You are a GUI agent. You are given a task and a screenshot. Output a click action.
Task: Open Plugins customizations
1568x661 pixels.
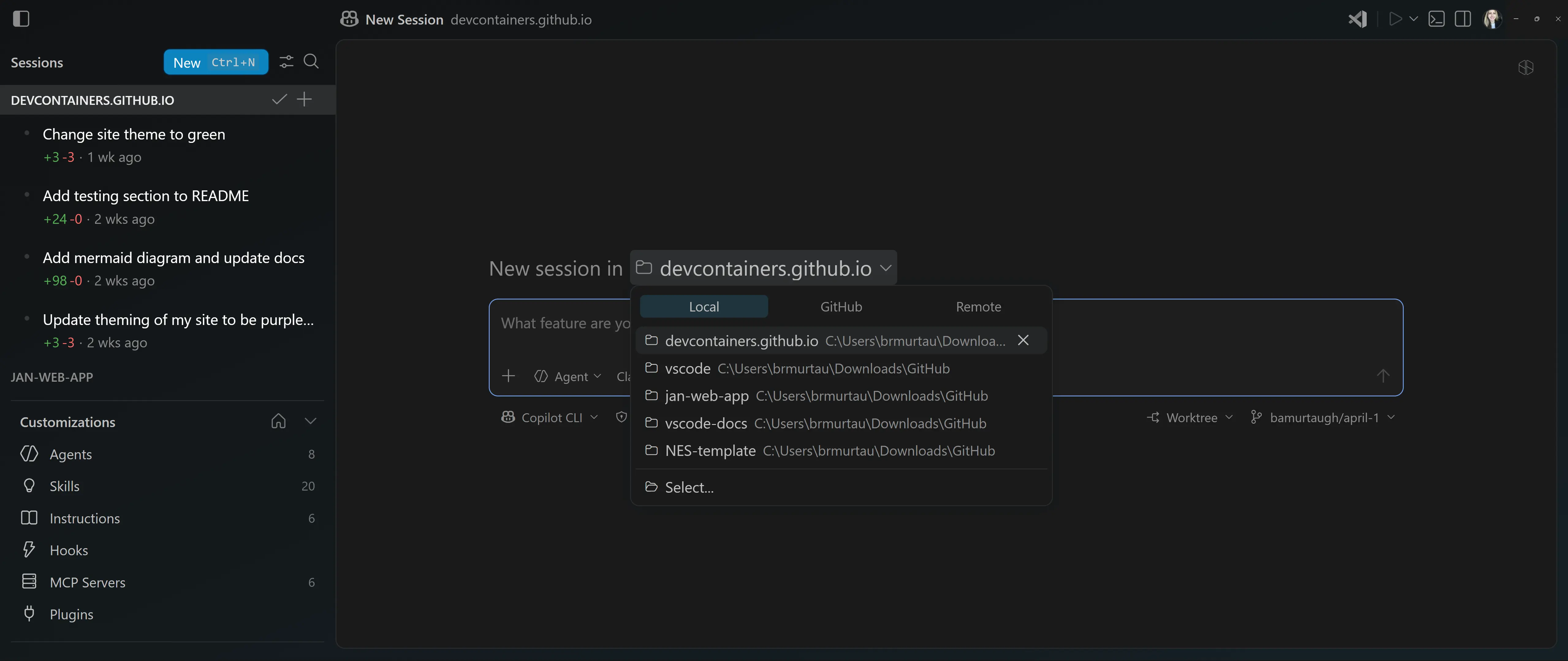[x=167, y=613]
